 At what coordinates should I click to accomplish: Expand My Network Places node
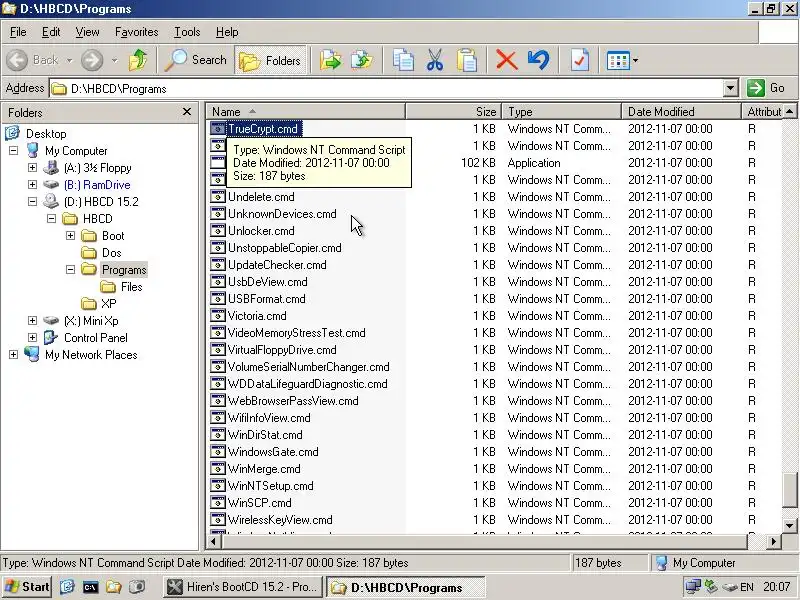coord(13,354)
